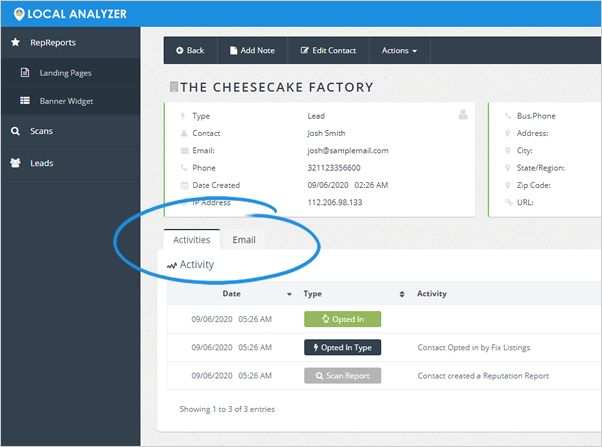
Task: Click the josh@samplemail.com email address
Action: (x=347, y=151)
